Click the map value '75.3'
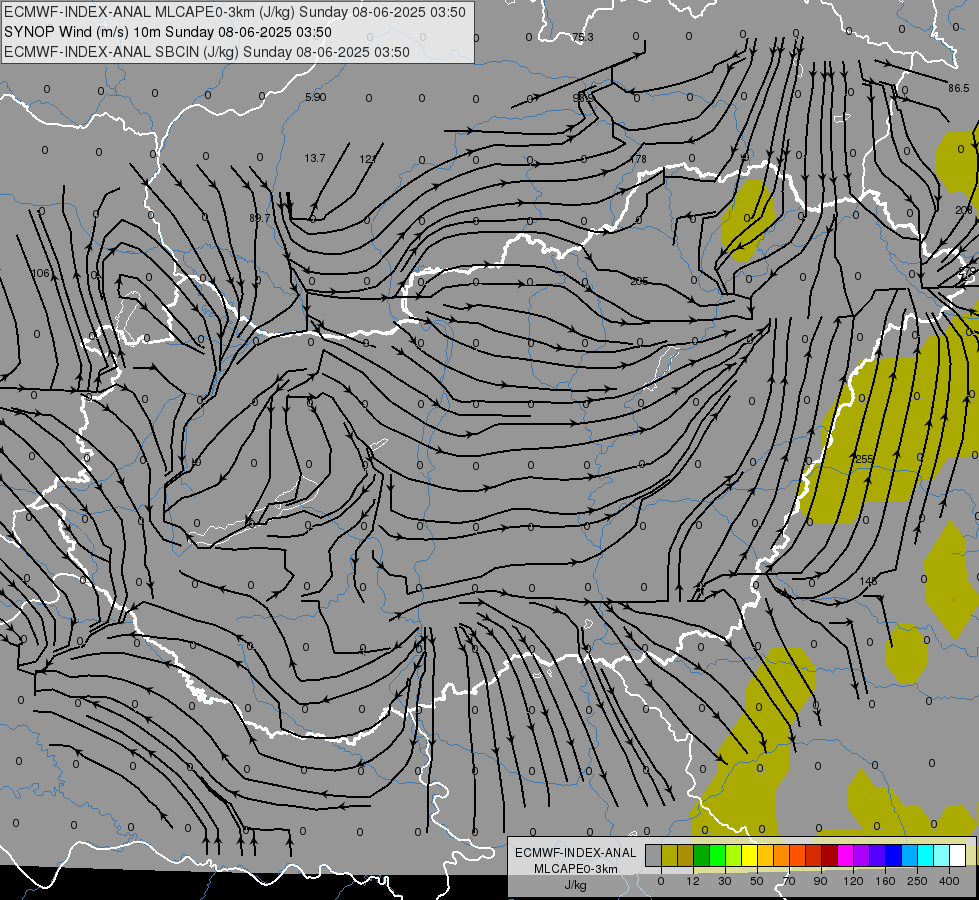Screen dimensions: 979x900 pos(583,37)
